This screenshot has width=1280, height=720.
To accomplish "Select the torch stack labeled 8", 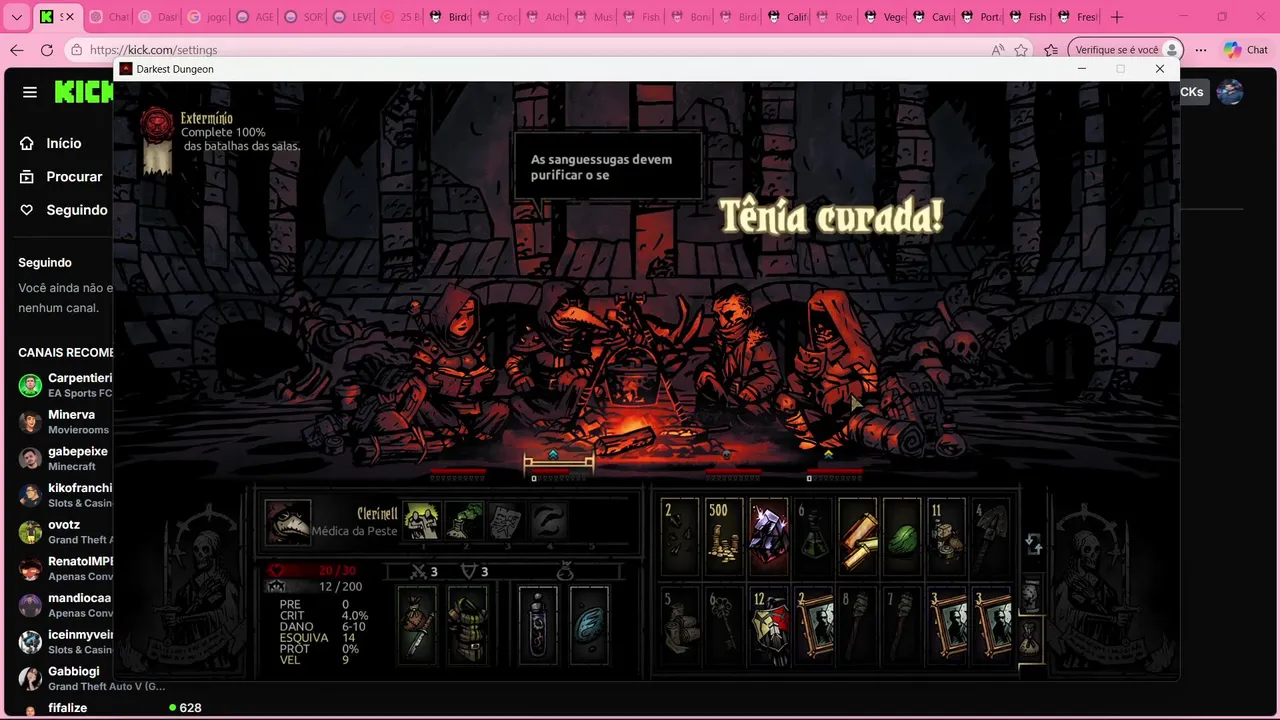I will [x=858, y=625].
